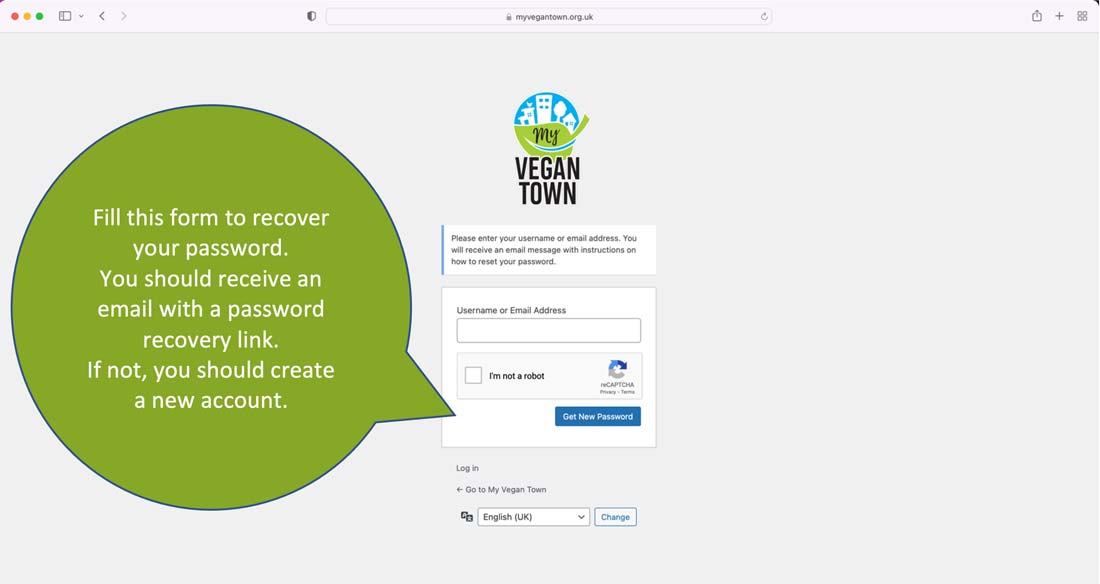
Task: Show the tab overview grid icon
Action: coord(1082,16)
